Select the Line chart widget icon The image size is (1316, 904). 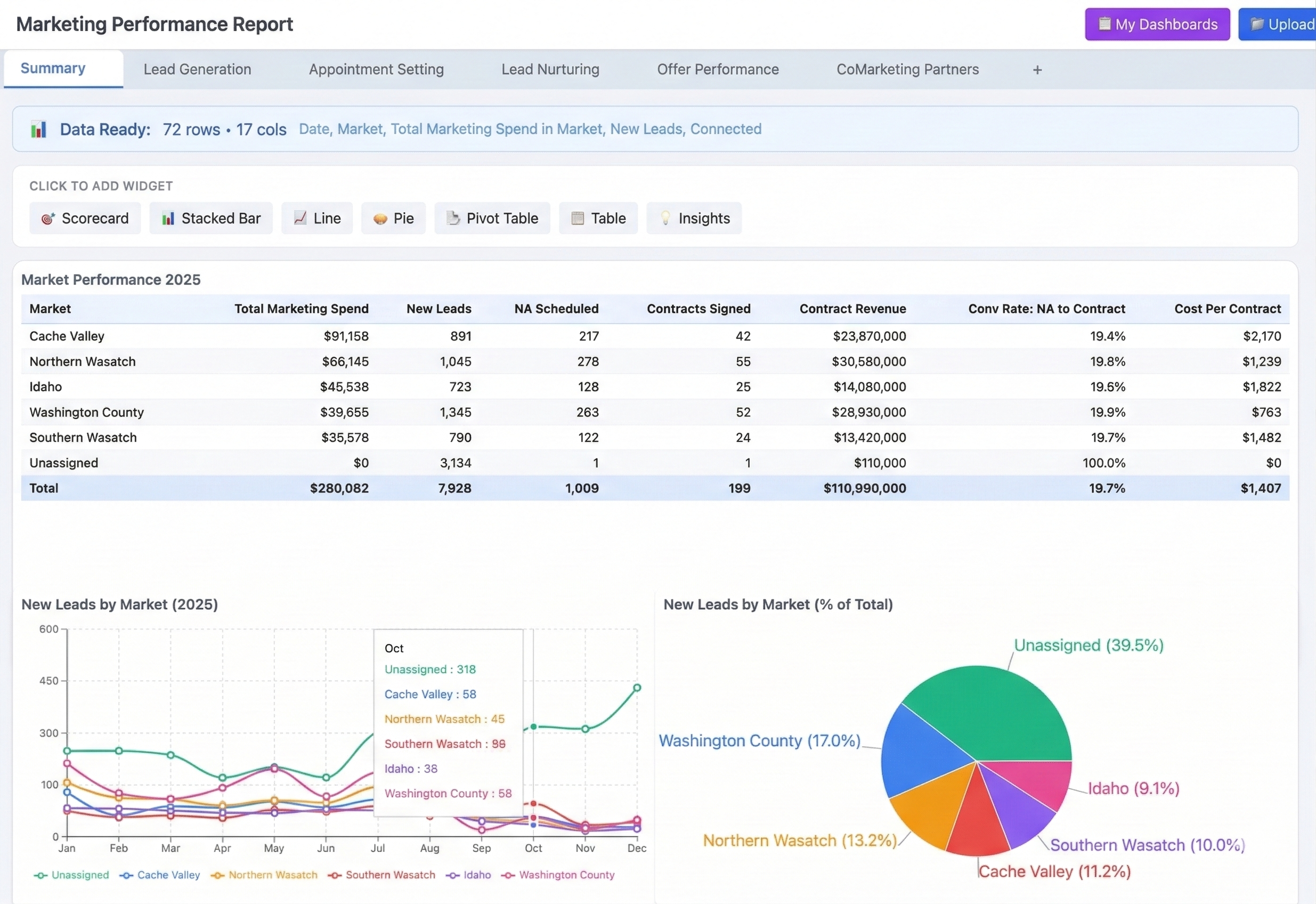[300, 218]
